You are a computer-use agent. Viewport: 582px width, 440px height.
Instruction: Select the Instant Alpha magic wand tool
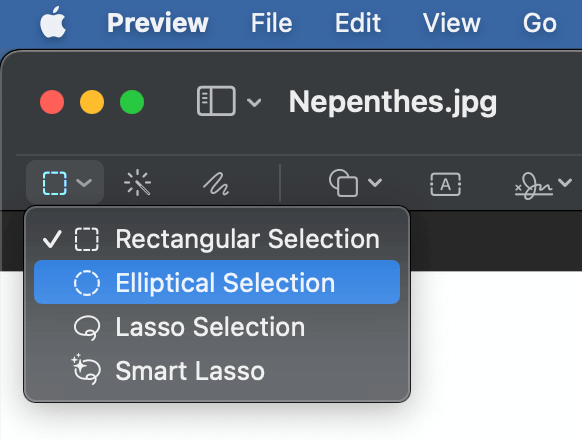(138, 183)
